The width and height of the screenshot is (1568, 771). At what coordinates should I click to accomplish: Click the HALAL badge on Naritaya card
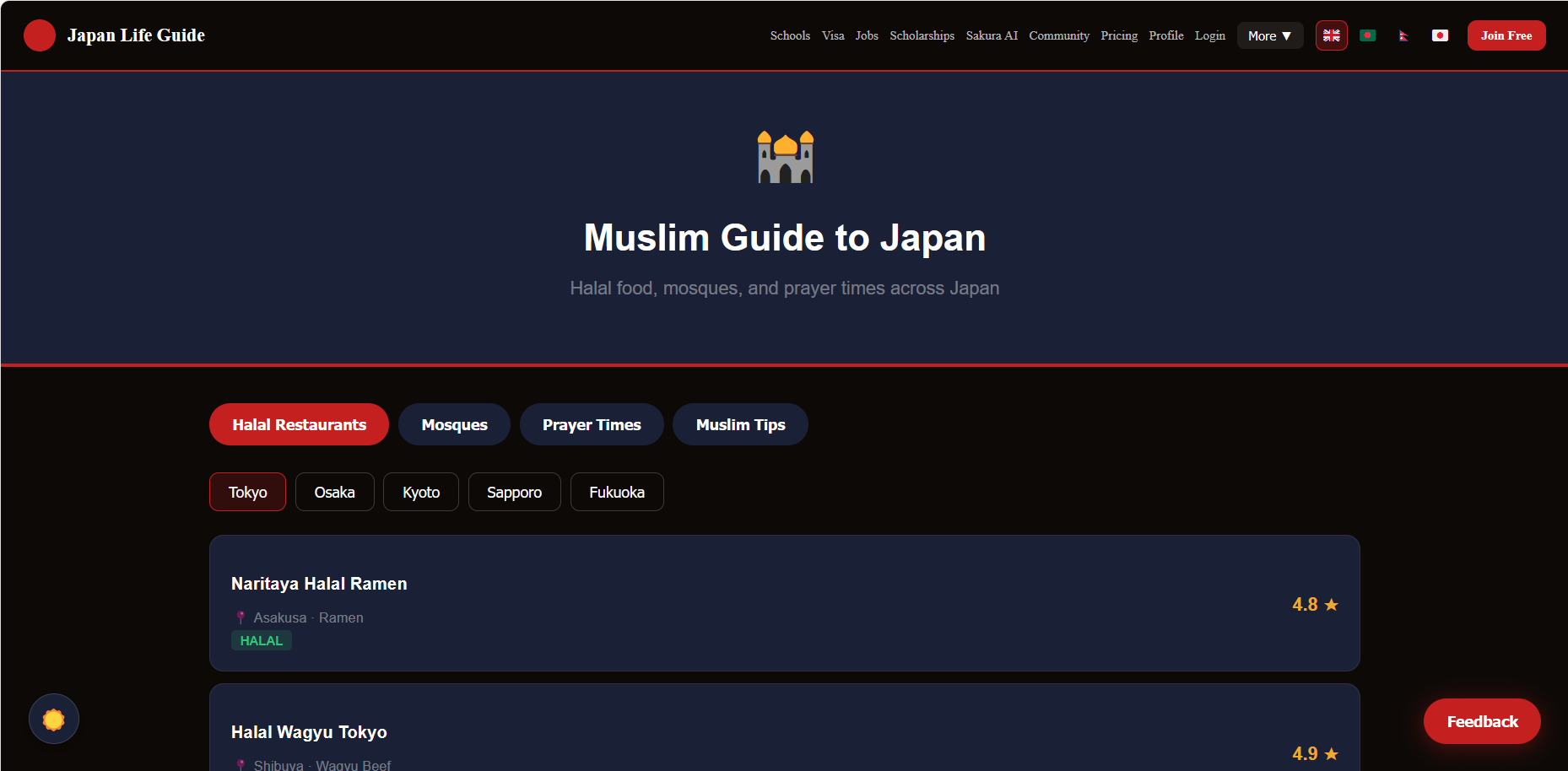[262, 640]
